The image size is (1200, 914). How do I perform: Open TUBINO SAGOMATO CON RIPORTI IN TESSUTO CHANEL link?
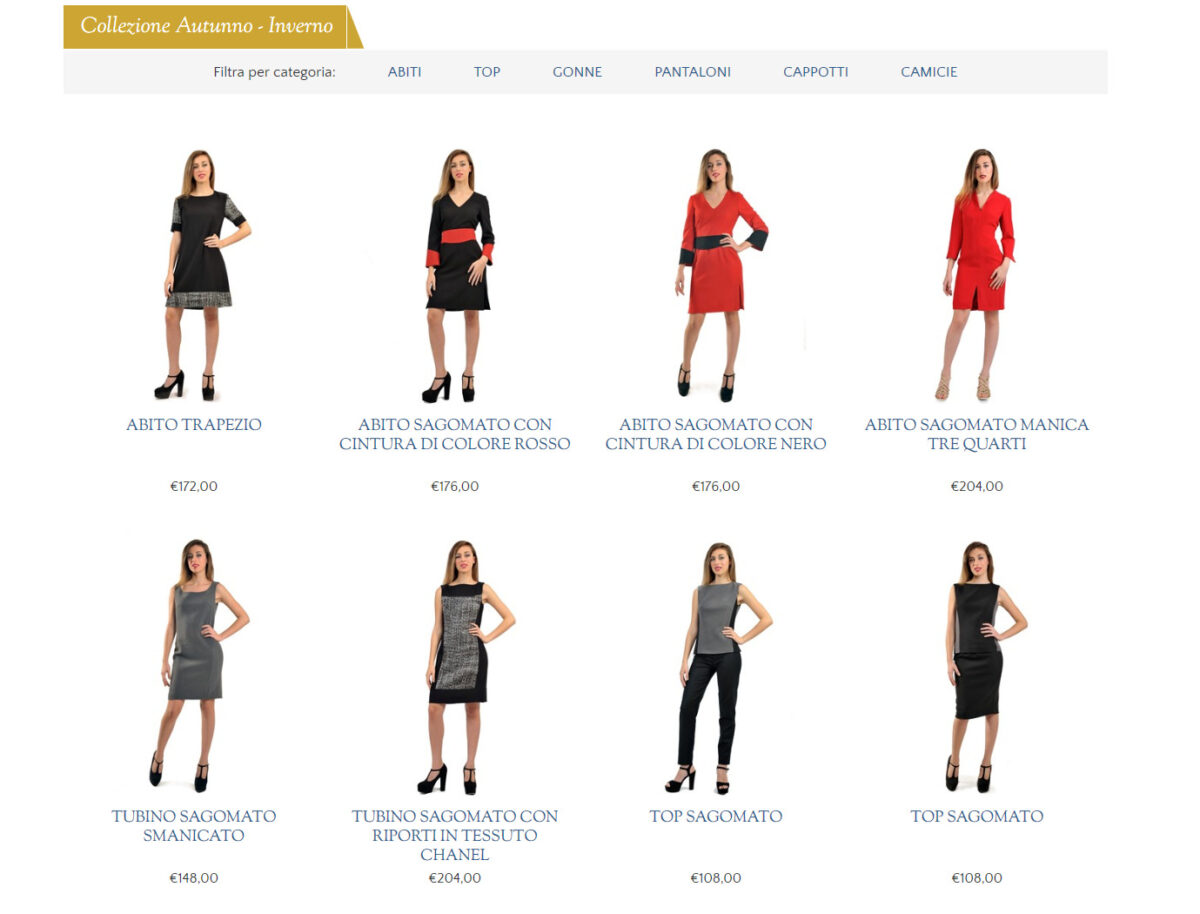coord(455,835)
